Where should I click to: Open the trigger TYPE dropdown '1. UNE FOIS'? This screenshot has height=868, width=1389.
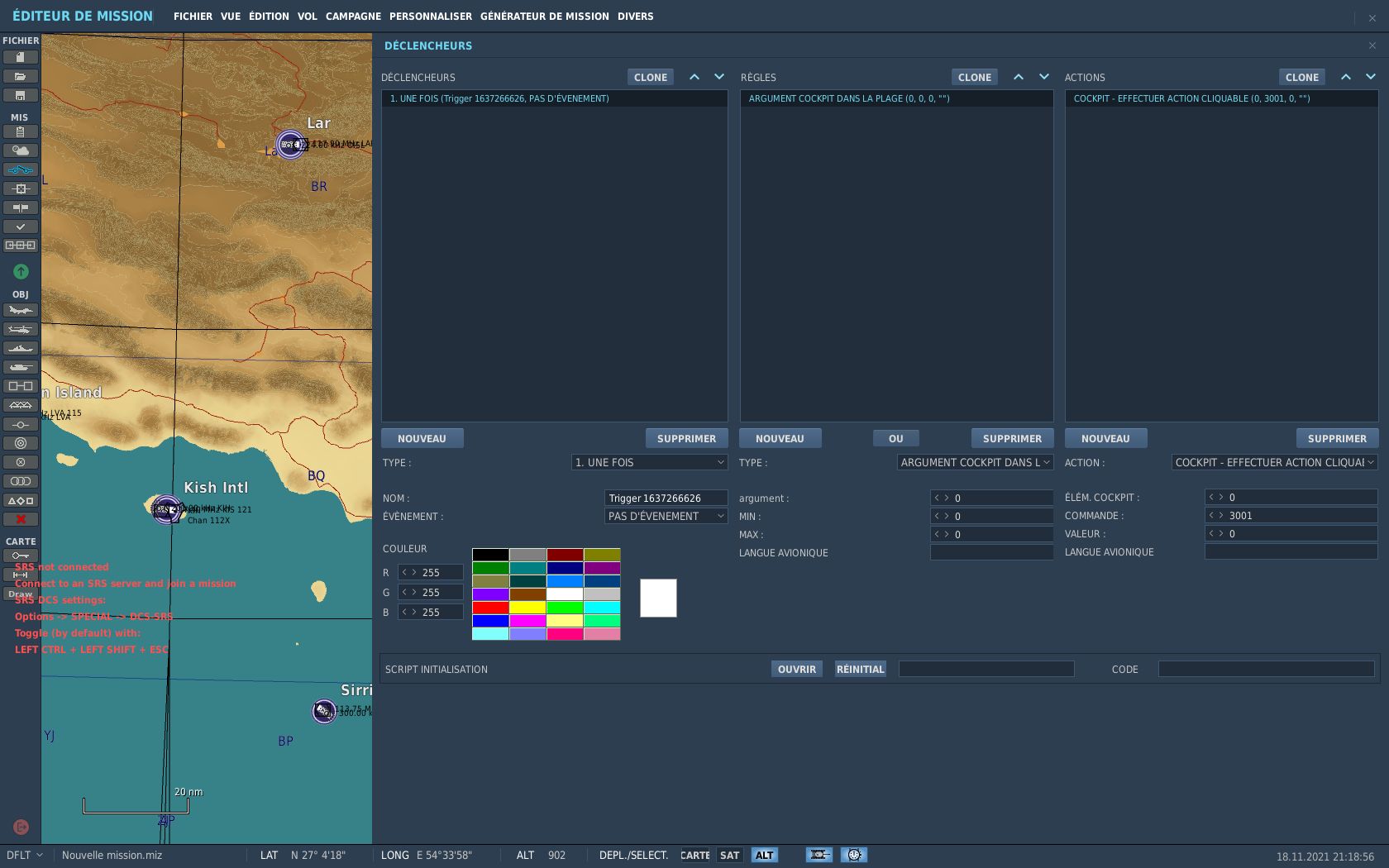pos(649,463)
